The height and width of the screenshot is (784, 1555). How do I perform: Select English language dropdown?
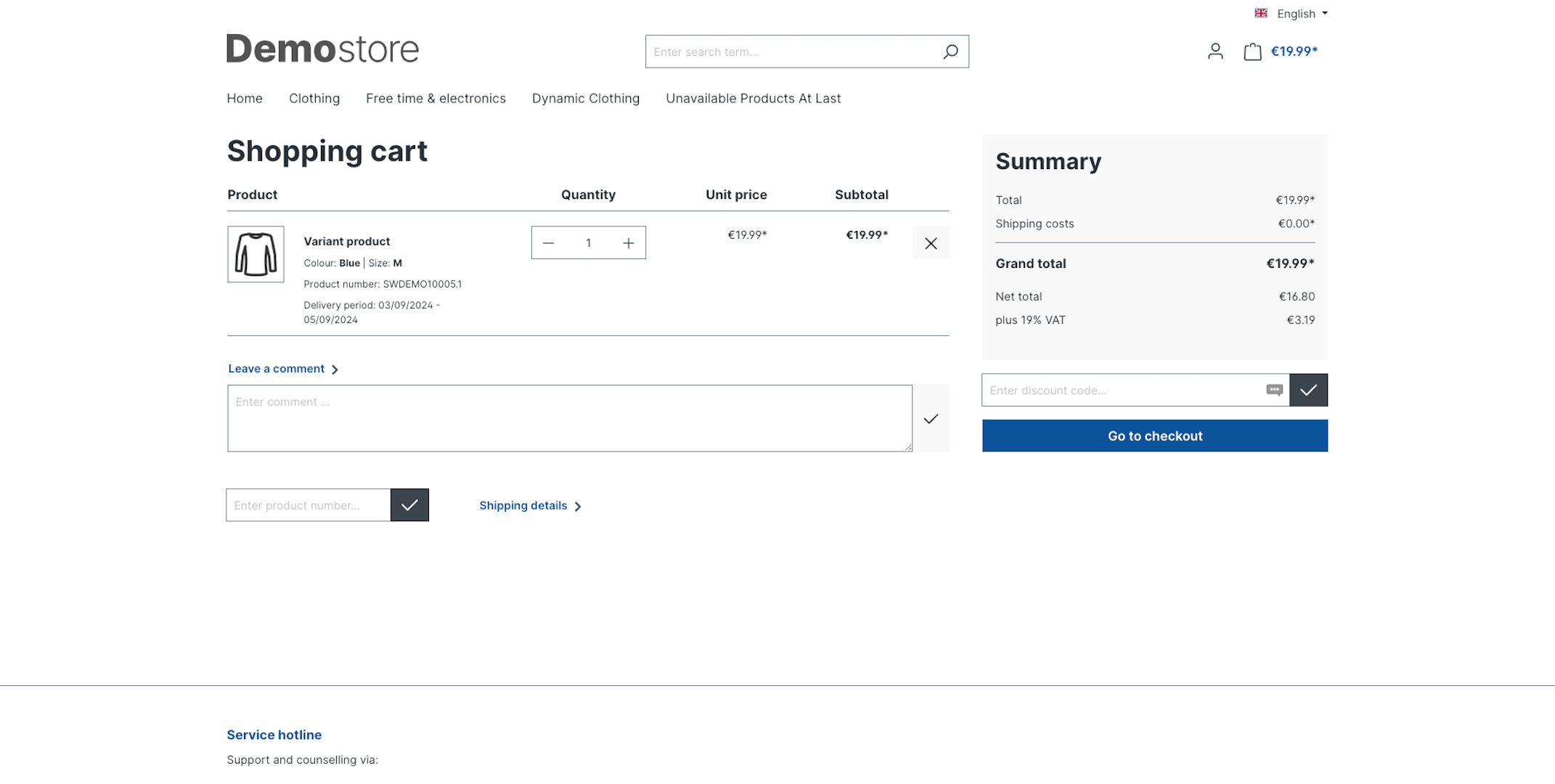1290,14
